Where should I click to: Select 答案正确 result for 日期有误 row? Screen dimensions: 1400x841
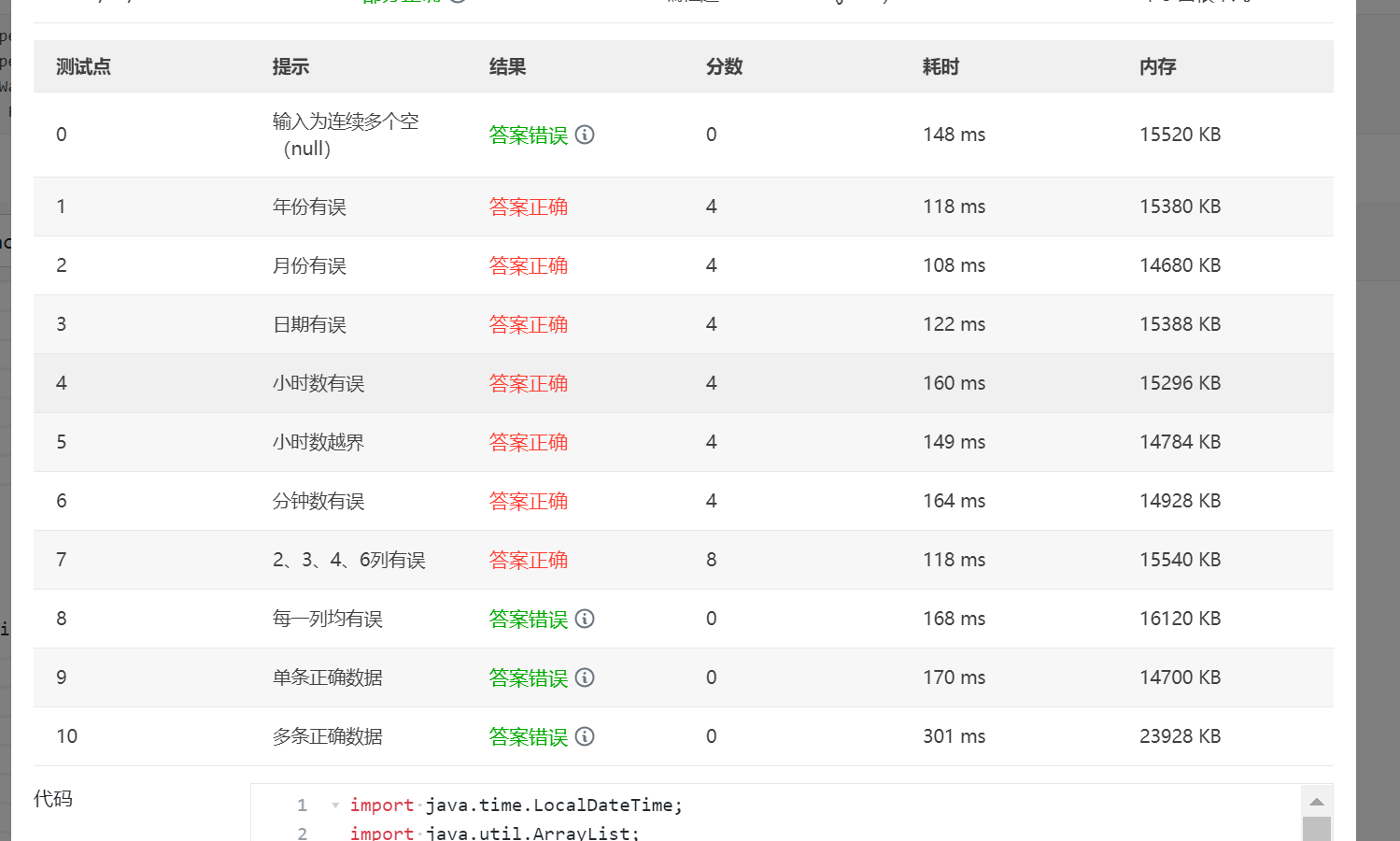click(529, 324)
